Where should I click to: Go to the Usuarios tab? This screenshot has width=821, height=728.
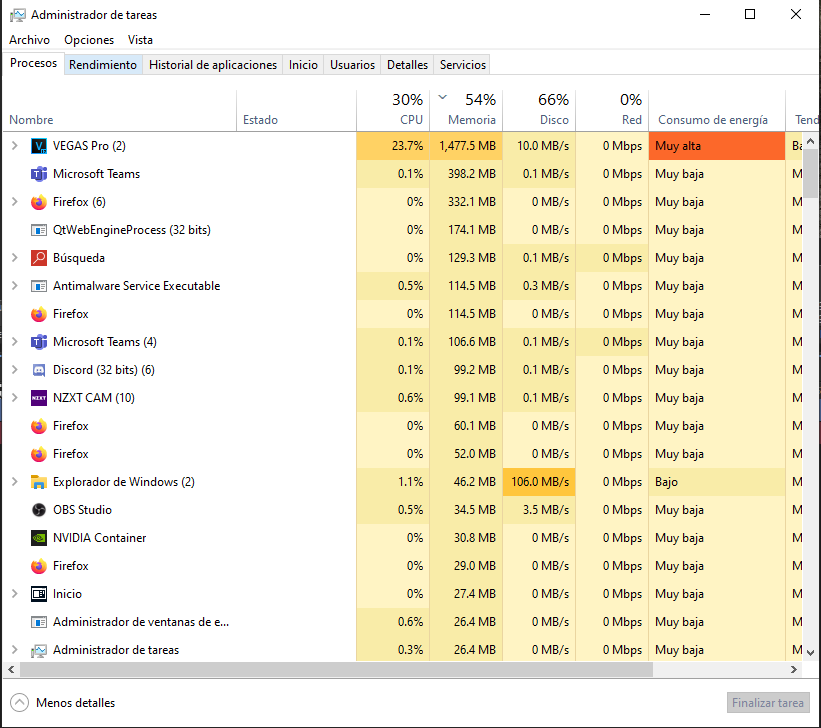coord(352,65)
